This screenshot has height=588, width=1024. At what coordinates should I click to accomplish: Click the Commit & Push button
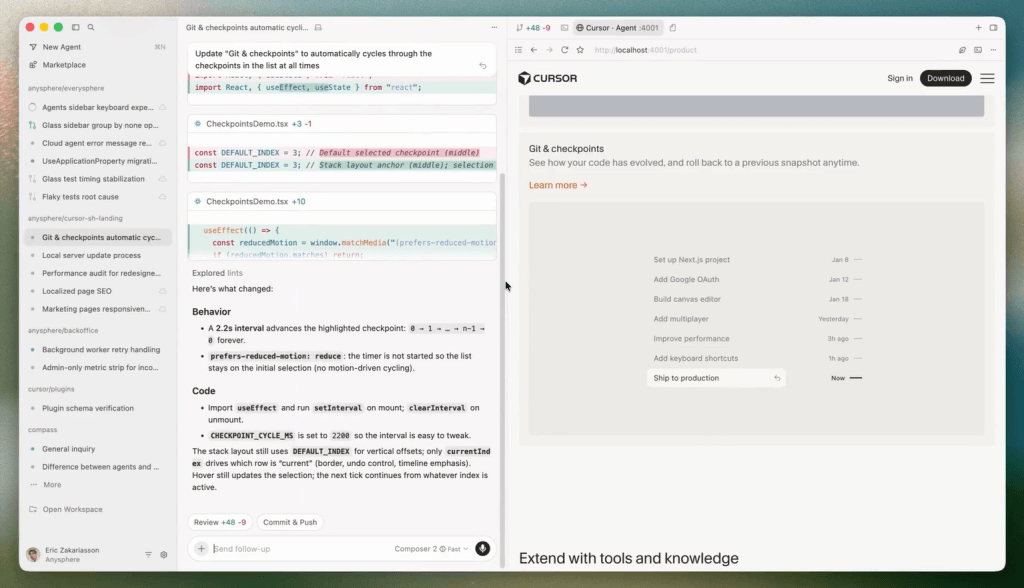coord(290,522)
